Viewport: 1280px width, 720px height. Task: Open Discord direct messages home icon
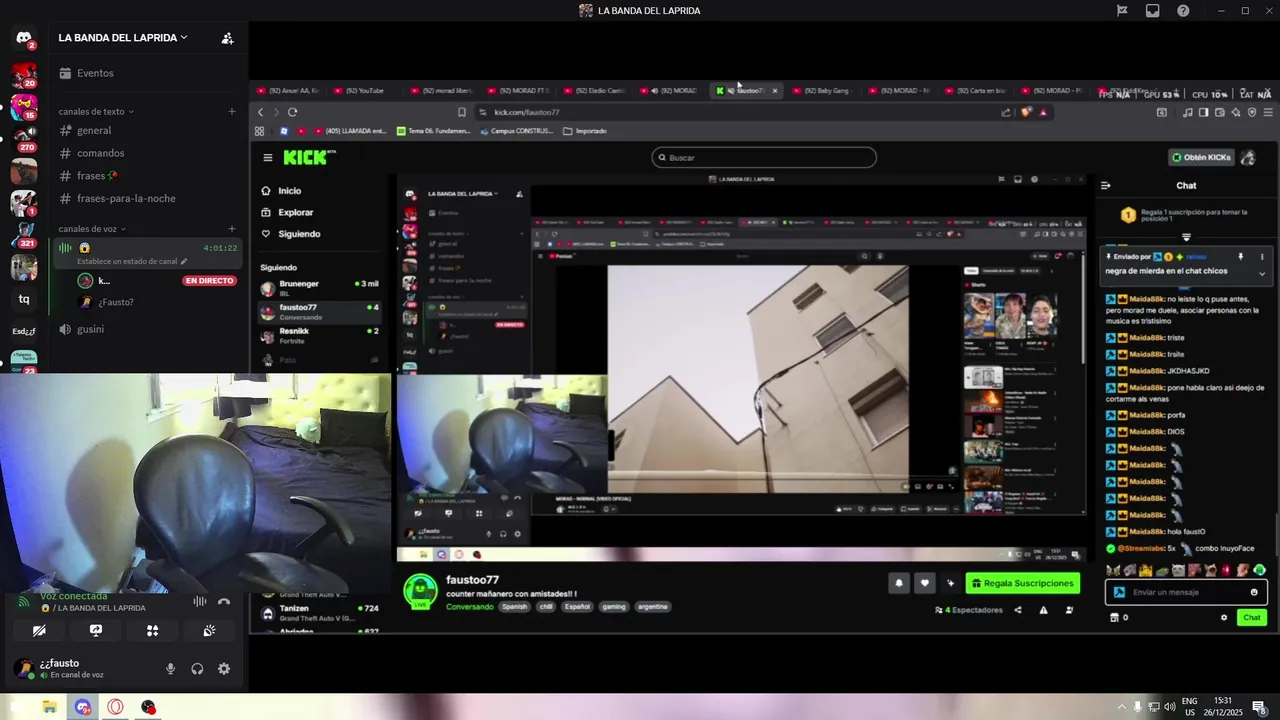[24, 38]
